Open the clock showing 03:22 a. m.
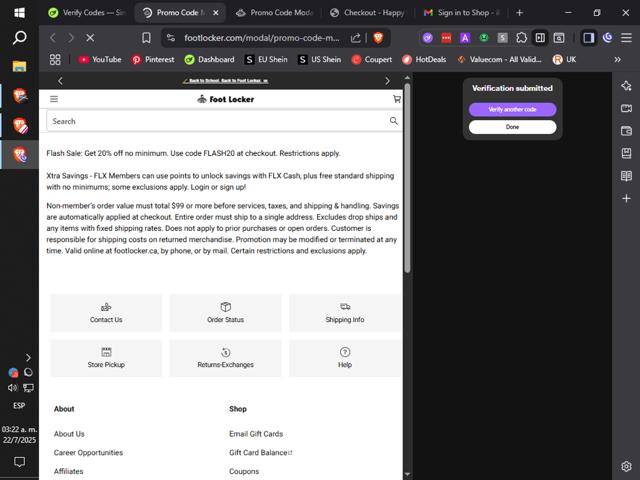 point(19,435)
